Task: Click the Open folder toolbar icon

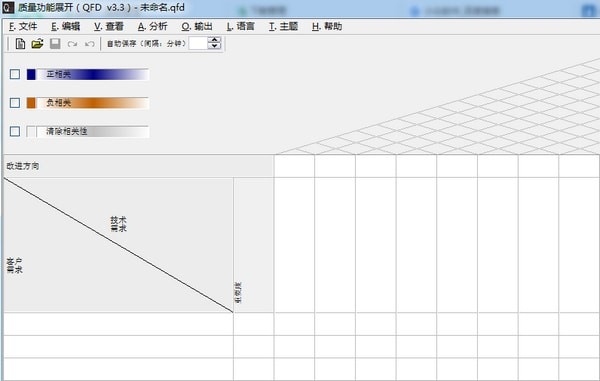Action: coord(37,44)
